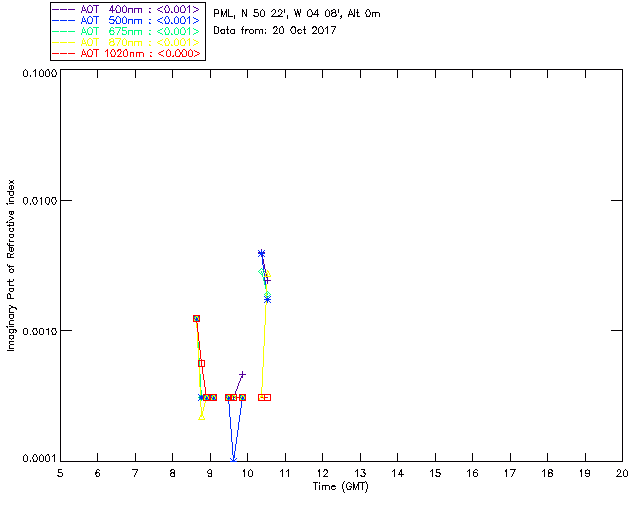This screenshot has height=512, width=640.
Task: Click the 'Imaginary Part of Refractive index' axis title
Action: click(11, 265)
